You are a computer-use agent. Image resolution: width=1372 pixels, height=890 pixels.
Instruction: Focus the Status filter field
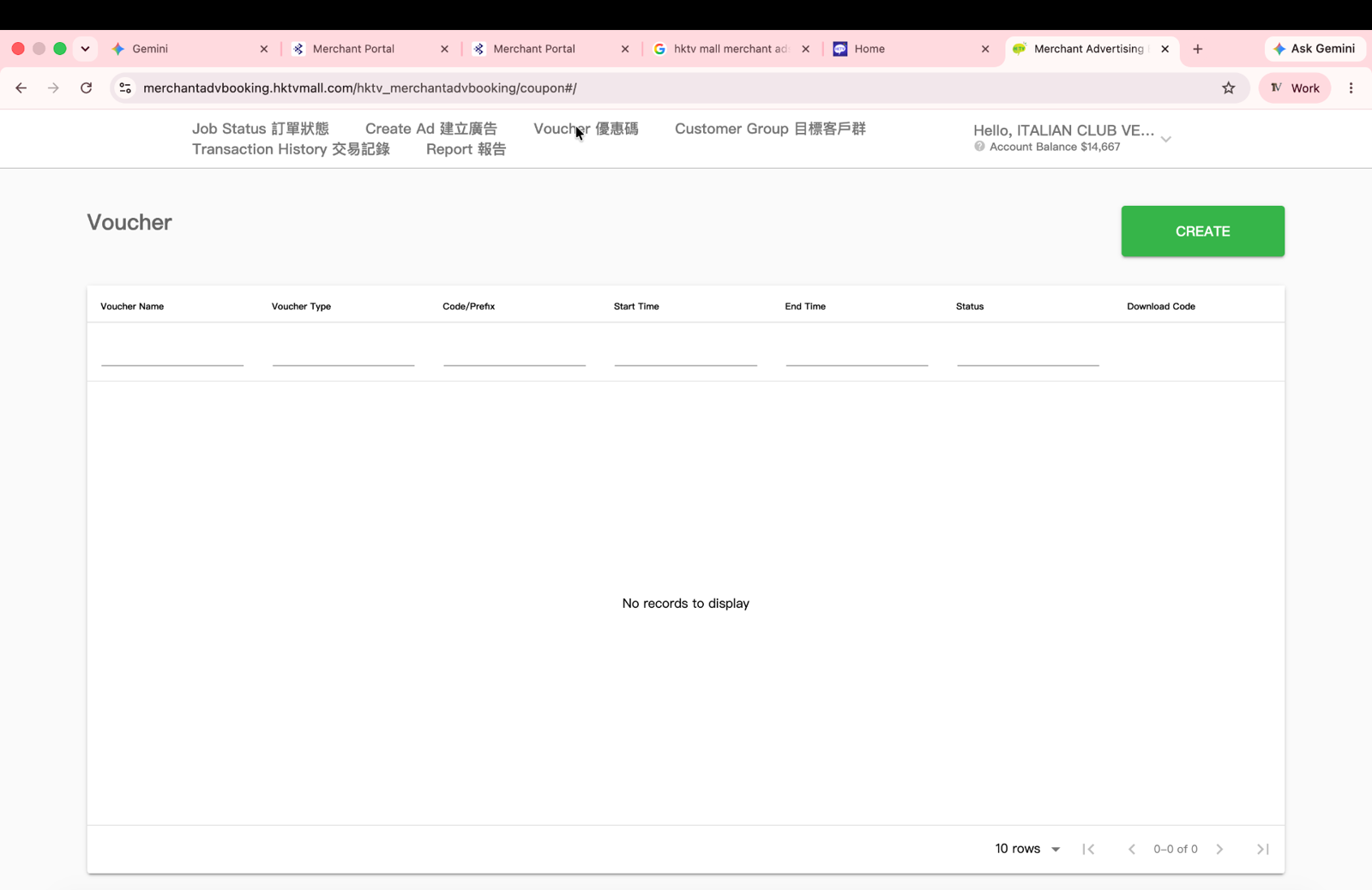tap(1027, 353)
